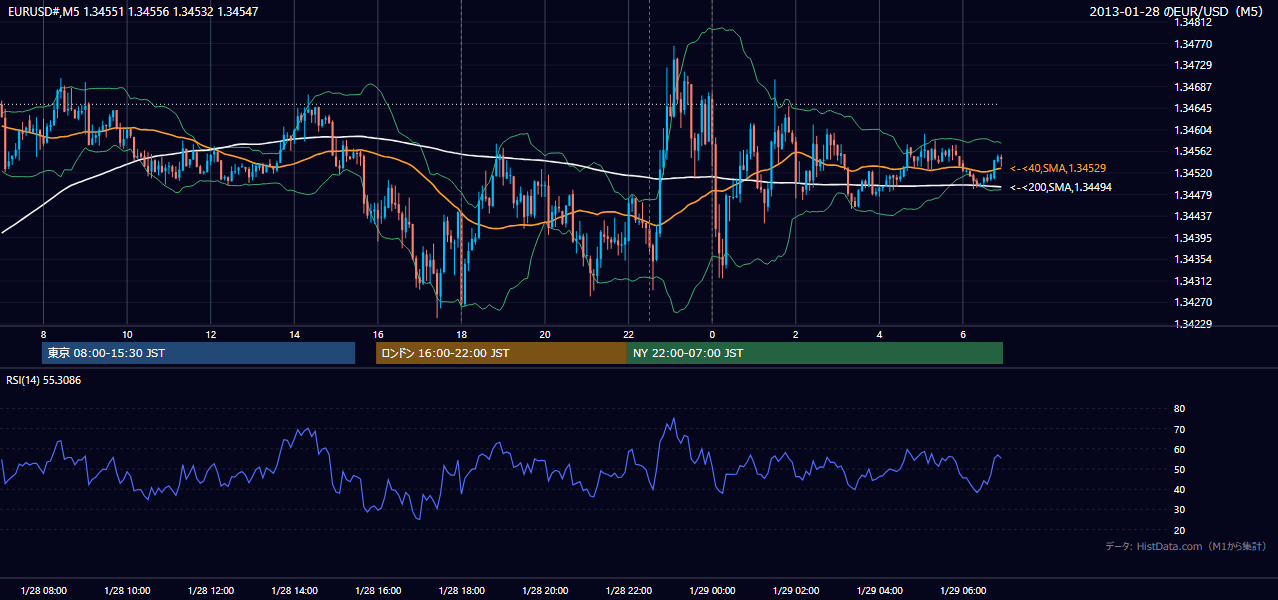This screenshot has width=1278, height=600.
Task: Click the 1/28 22:00 time label
Action: pyautogui.click(x=628, y=590)
